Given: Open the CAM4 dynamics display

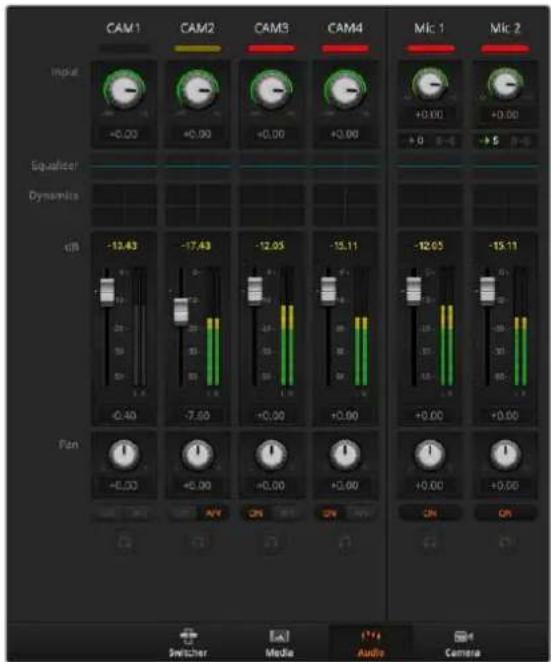Looking at the screenshot, I should click(345, 204).
